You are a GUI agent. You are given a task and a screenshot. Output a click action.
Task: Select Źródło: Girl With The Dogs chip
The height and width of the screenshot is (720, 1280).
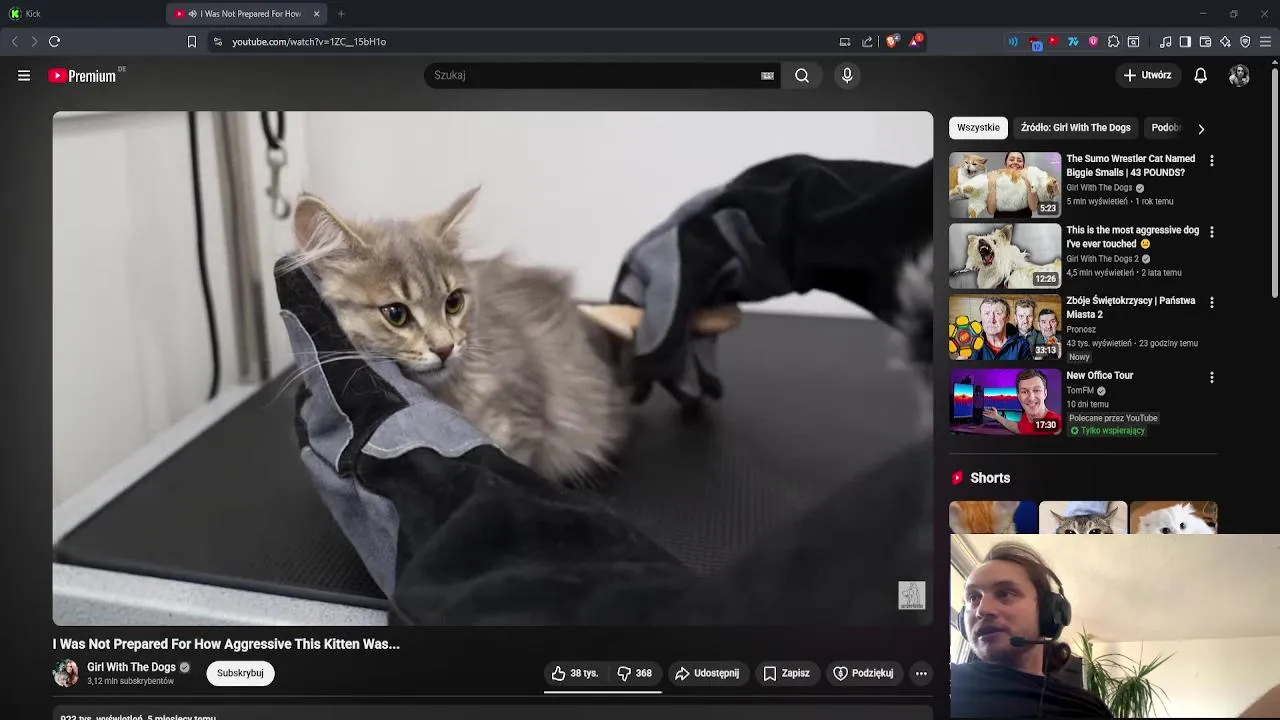[1075, 127]
